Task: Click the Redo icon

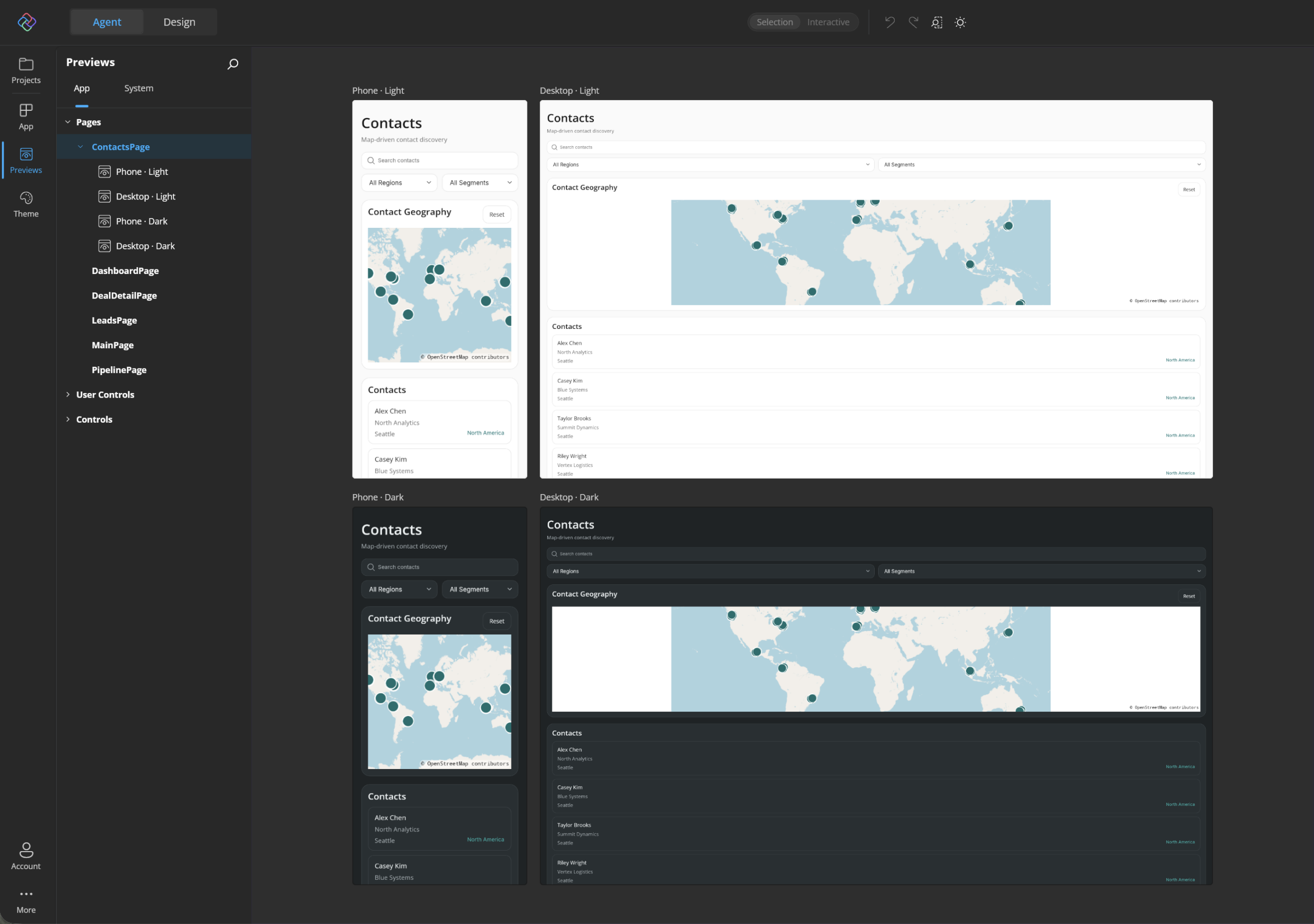Action: point(913,22)
